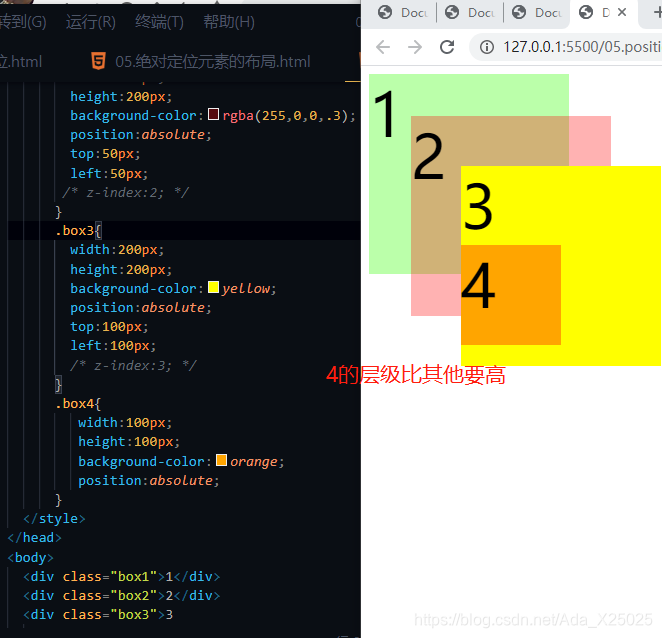Click the globe favicon of the third Docu tab
662x638 pixels.
pos(519,12)
